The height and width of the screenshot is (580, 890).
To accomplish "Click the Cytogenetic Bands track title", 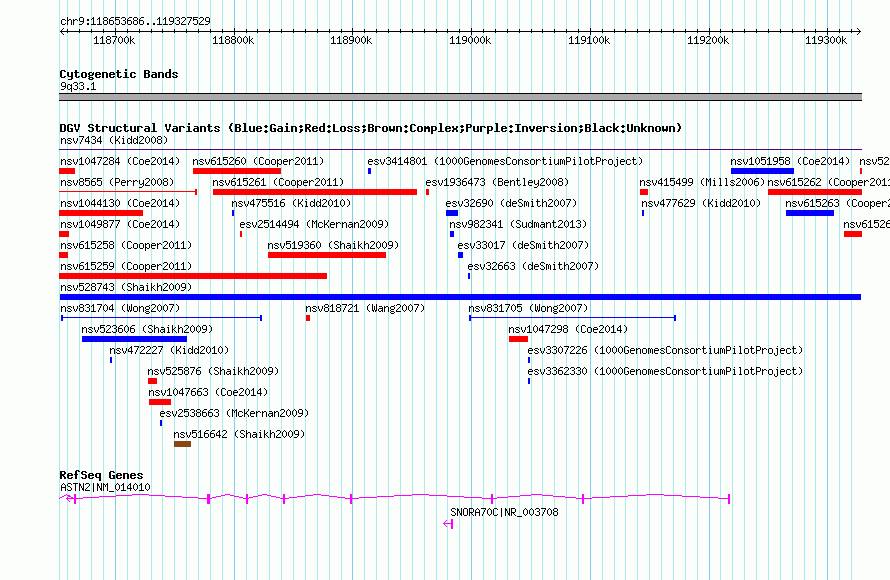I will coord(119,74).
